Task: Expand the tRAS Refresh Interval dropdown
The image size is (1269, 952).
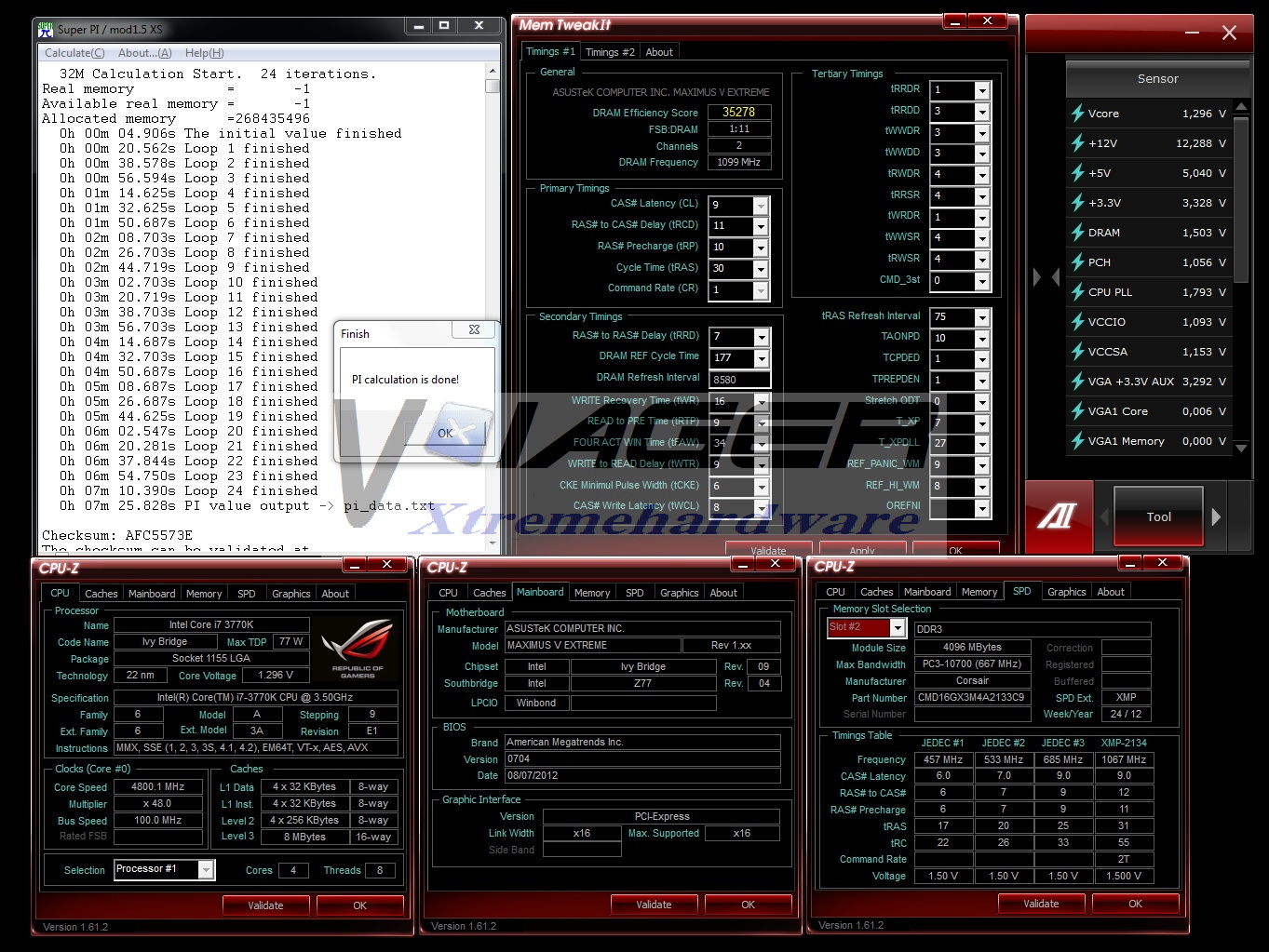Action: point(981,317)
